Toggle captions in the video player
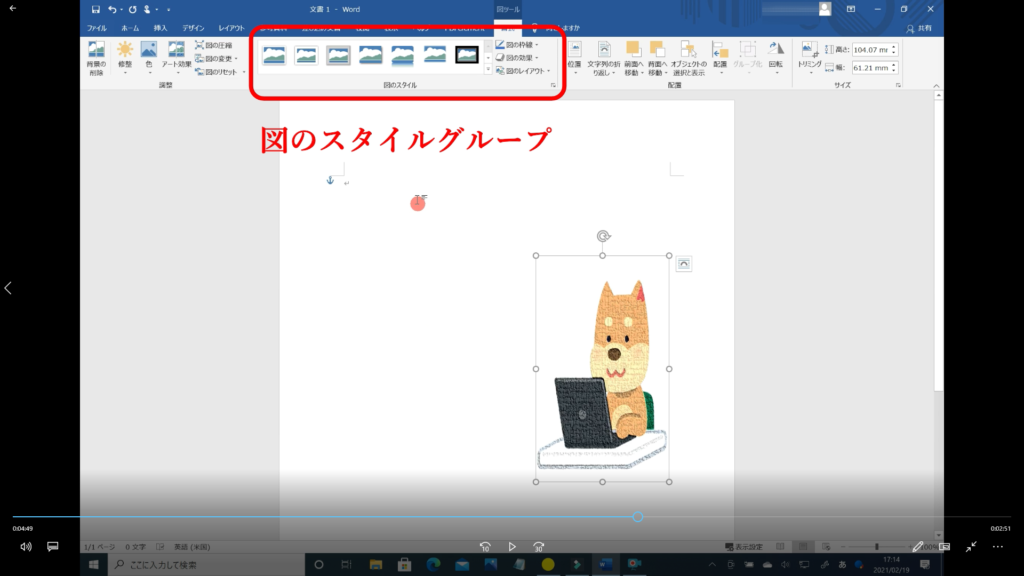 coord(53,546)
